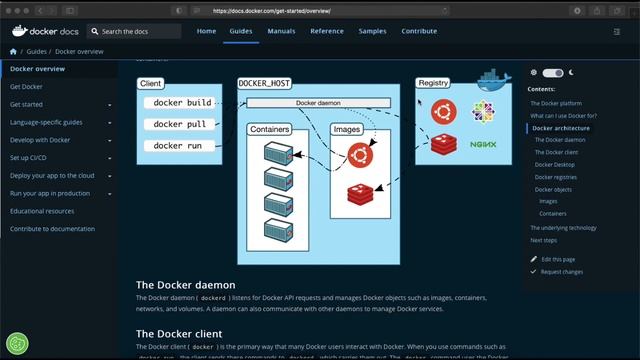Open the Contribute tab
Image resolution: width=640 pixels, height=360 pixels.
click(419, 31)
